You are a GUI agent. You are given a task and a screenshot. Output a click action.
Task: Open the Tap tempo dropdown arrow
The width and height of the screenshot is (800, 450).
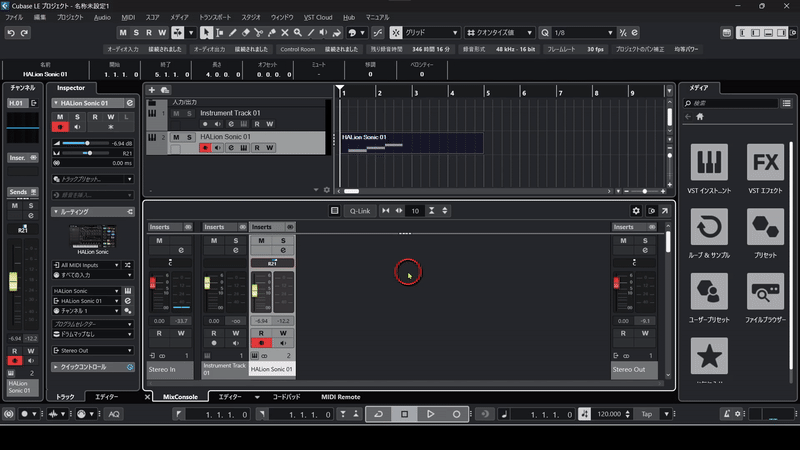pos(666,414)
